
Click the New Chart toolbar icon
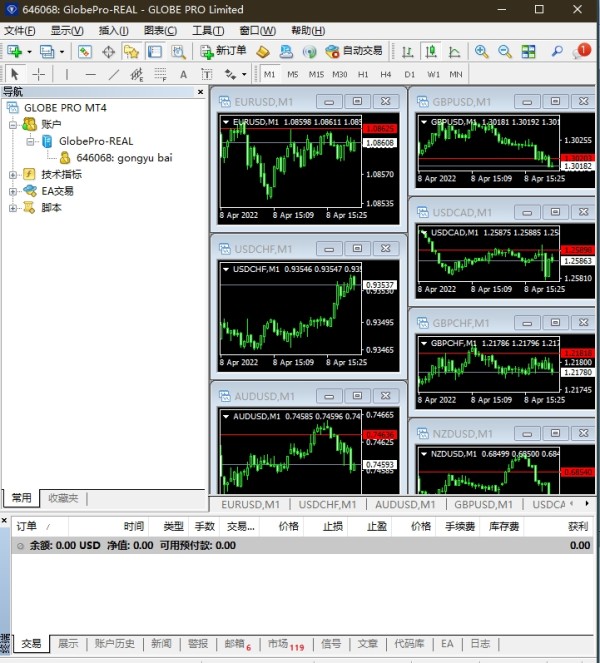14,52
